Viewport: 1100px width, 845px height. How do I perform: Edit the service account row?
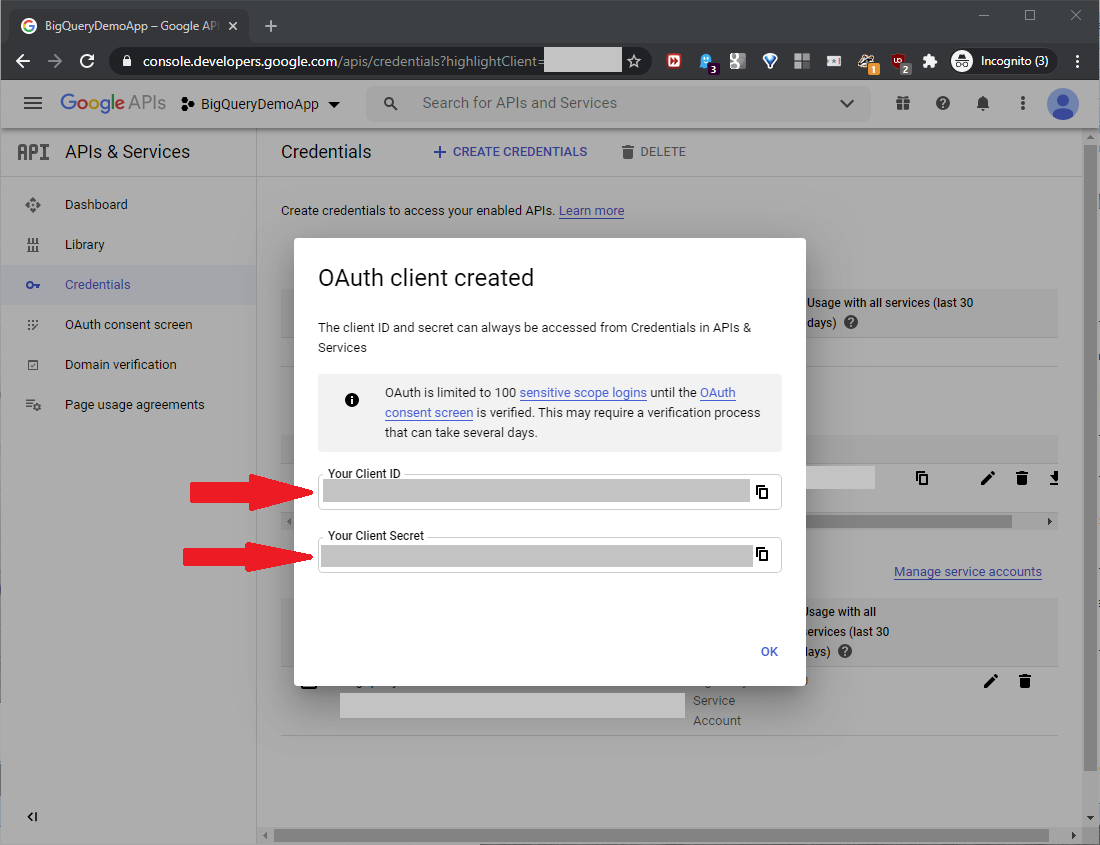991,681
